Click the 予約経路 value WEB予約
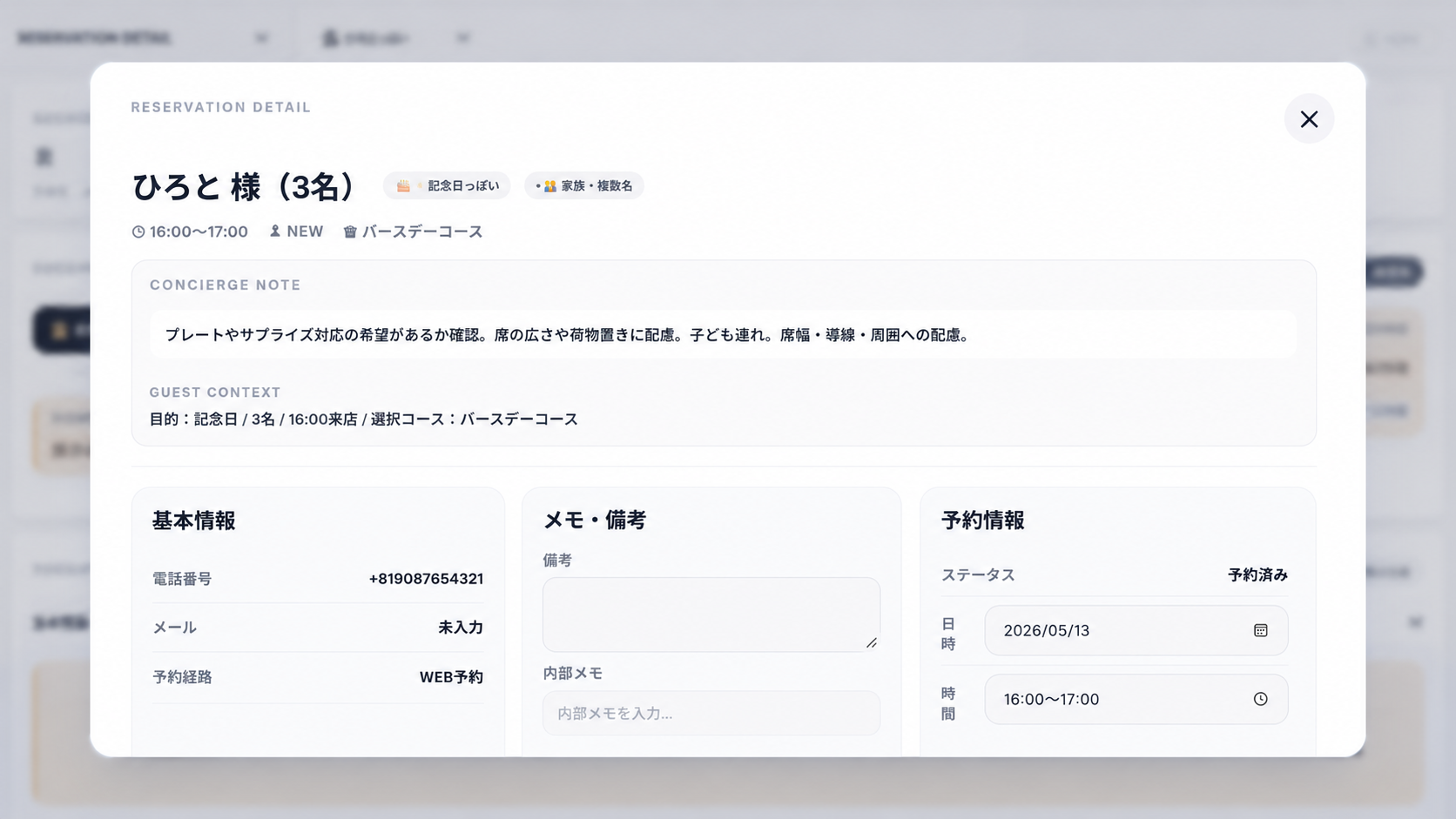 (451, 677)
